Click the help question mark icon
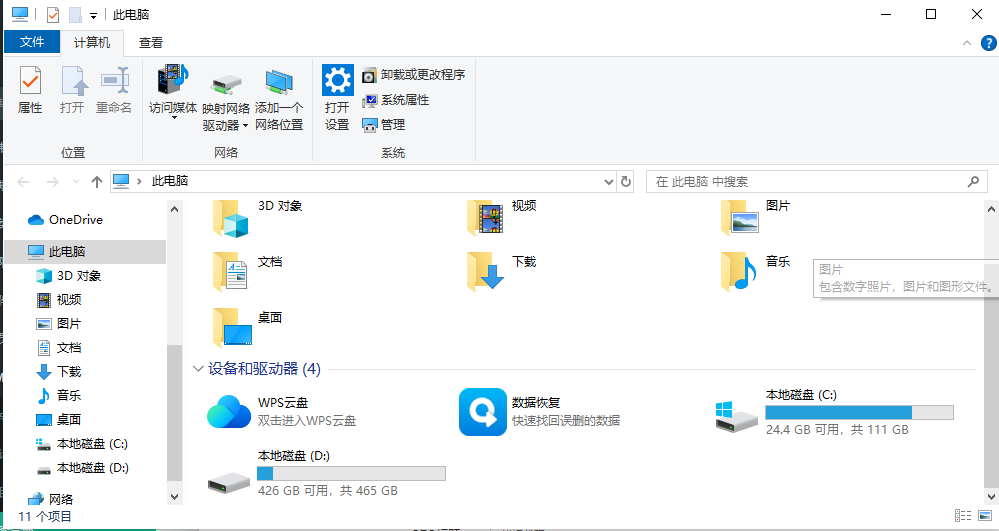999x531 pixels. pyautogui.click(x=988, y=43)
